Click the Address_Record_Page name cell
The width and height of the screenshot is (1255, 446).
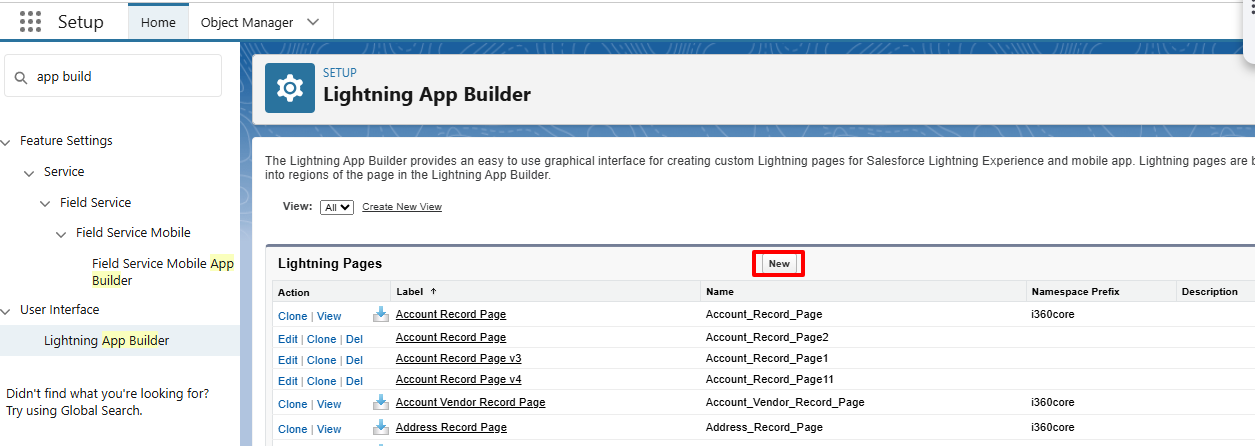pos(764,427)
